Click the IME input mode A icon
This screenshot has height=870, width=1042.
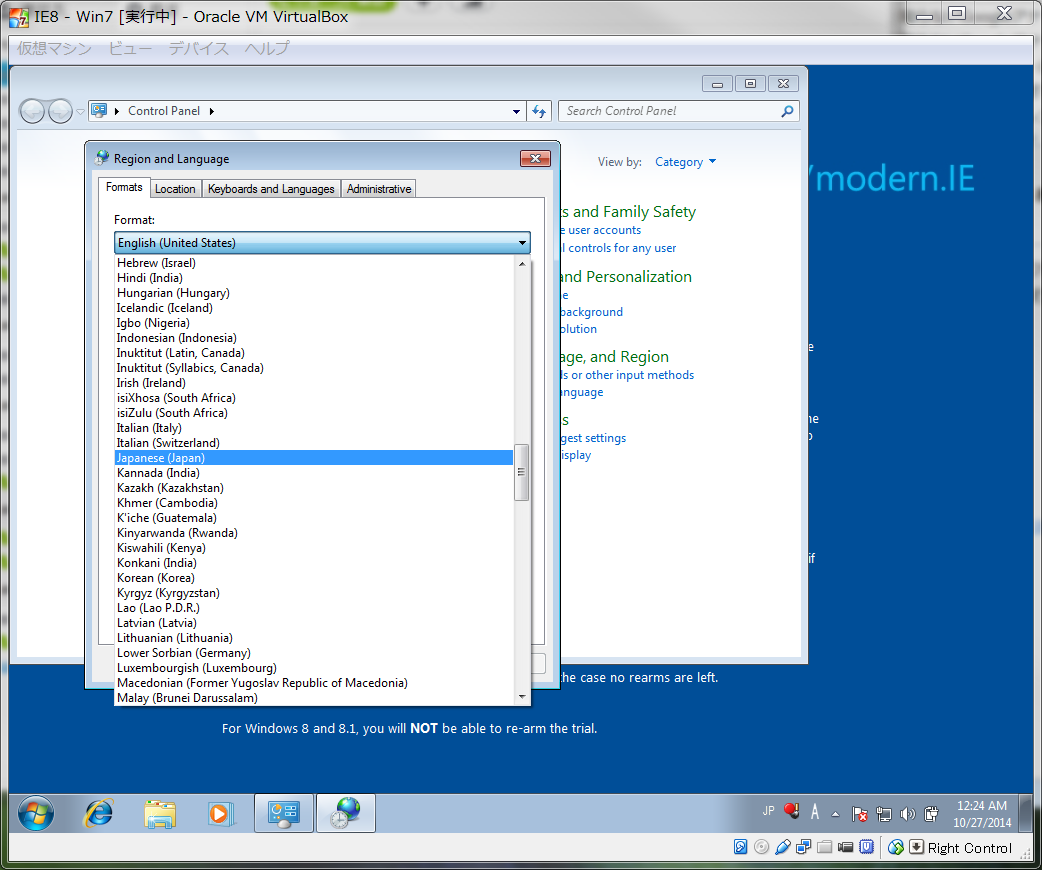tap(815, 812)
